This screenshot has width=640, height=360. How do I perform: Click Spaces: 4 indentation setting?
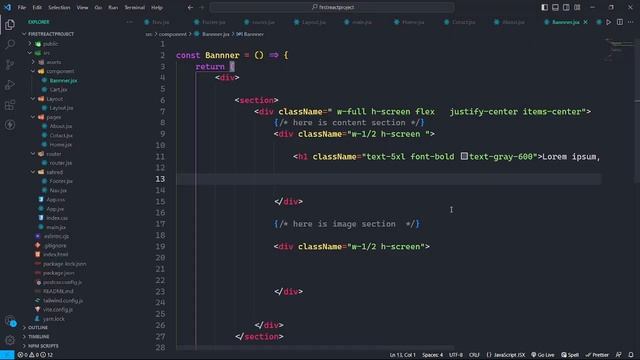click(x=432, y=355)
